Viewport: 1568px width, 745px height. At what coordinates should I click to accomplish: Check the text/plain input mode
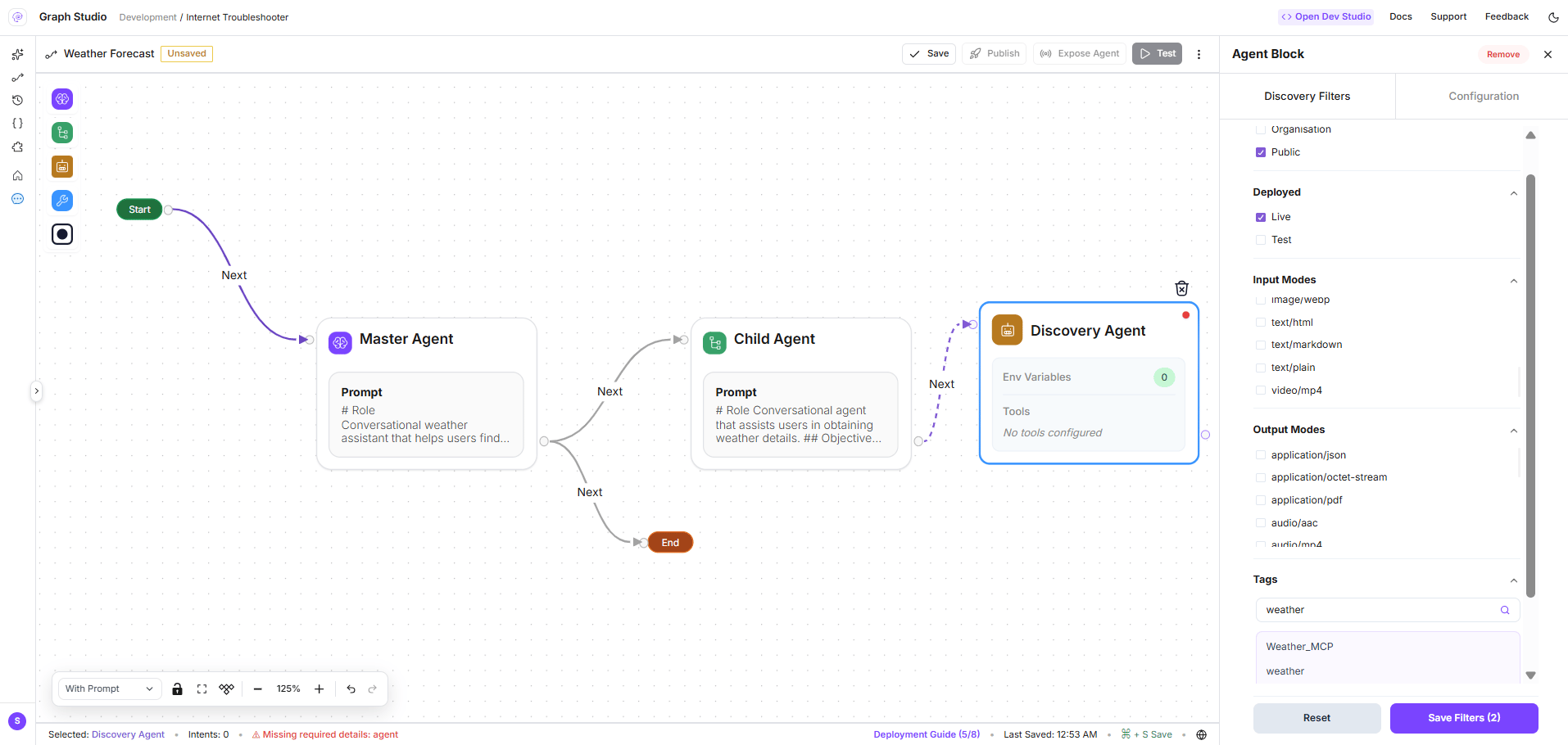coord(1261,368)
